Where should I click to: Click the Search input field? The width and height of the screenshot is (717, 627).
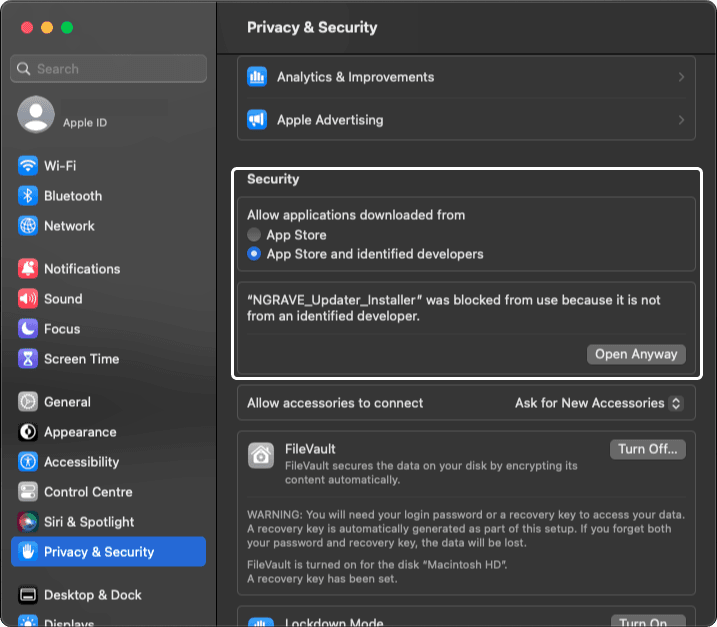(x=108, y=69)
